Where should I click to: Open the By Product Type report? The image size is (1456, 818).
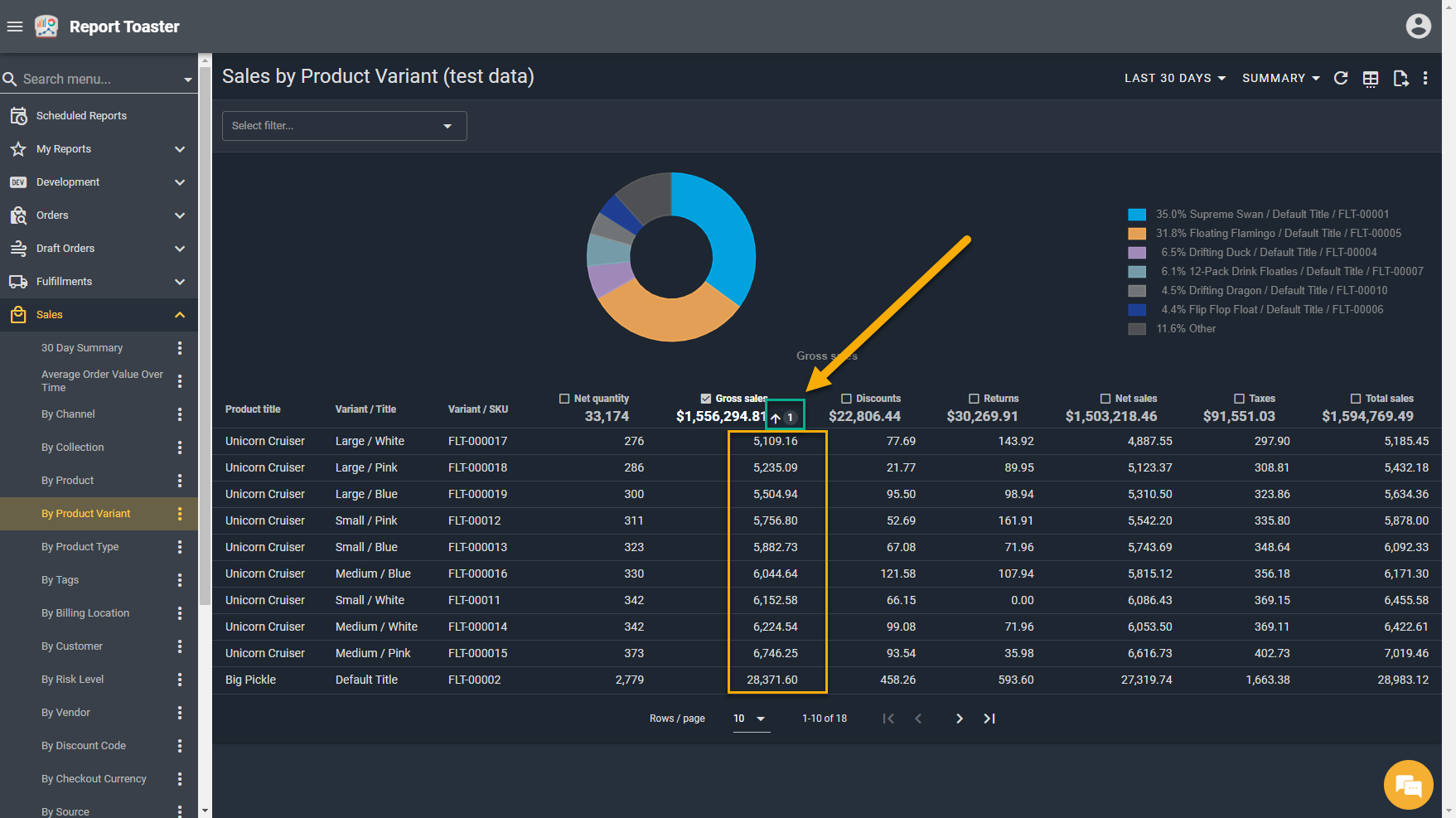click(80, 547)
